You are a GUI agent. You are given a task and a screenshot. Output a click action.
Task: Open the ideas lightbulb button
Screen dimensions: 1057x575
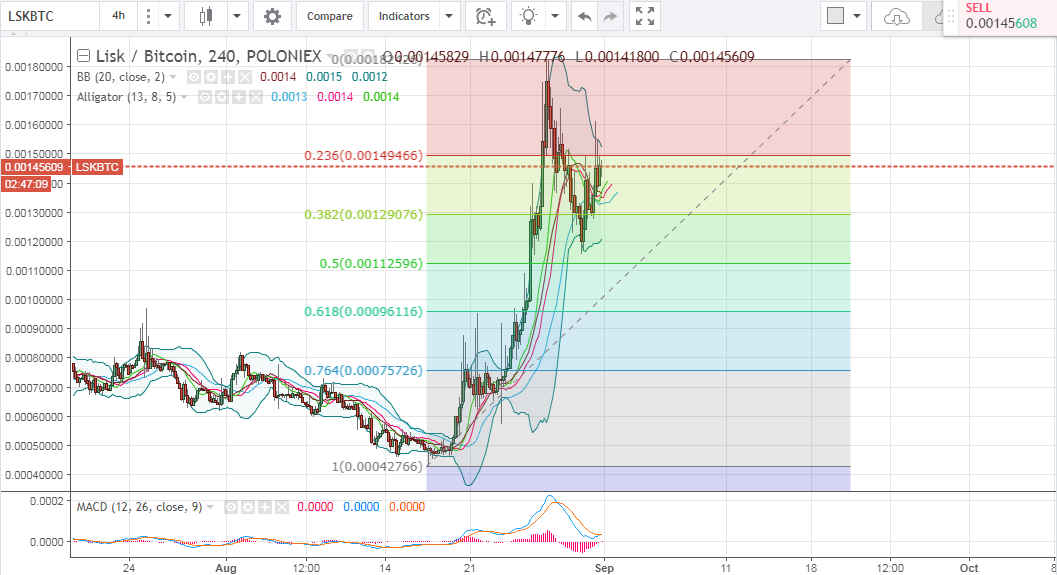[528, 16]
